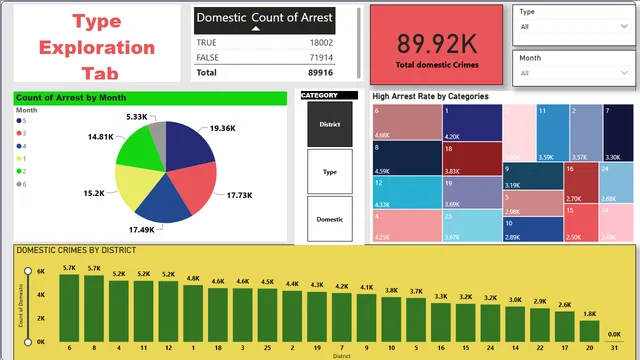Click the Count of Arrest by Month title
Screen dimensions: 640x360
71,98
